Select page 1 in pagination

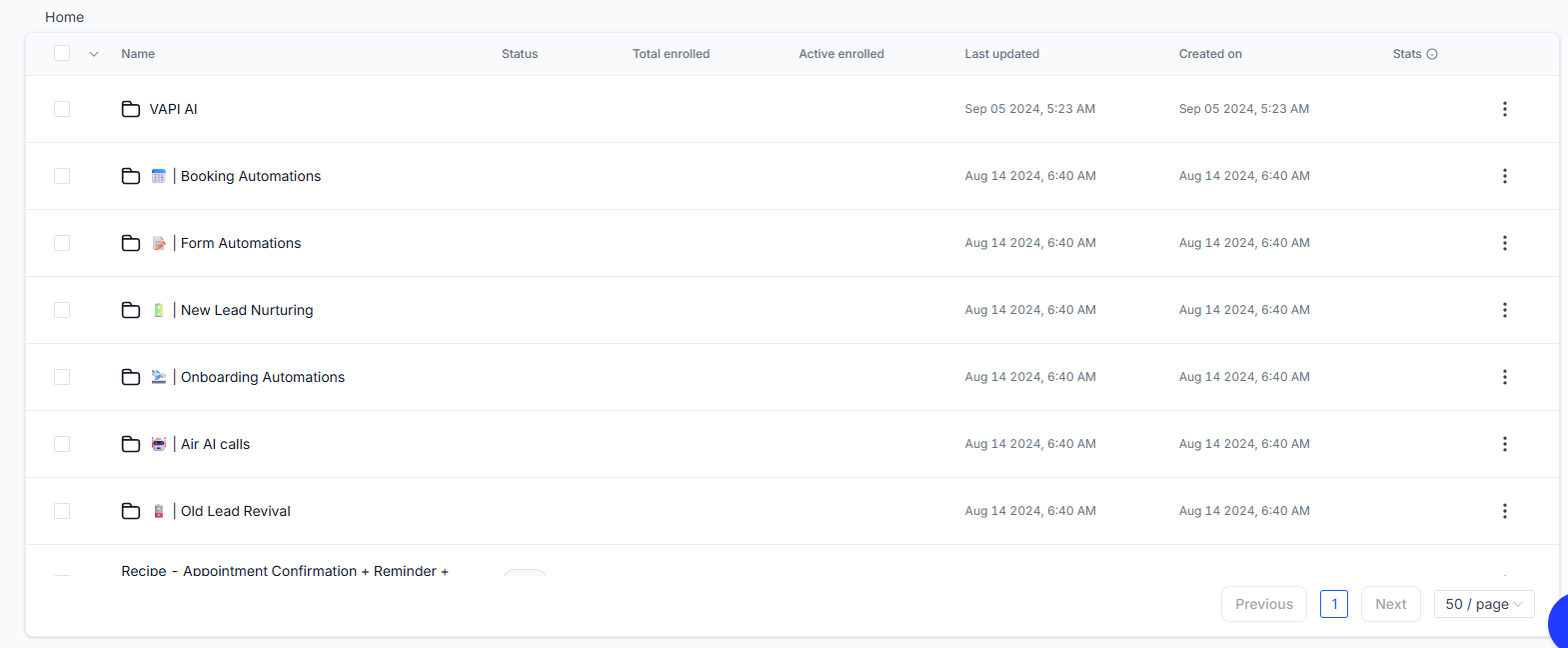(1334, 604)
